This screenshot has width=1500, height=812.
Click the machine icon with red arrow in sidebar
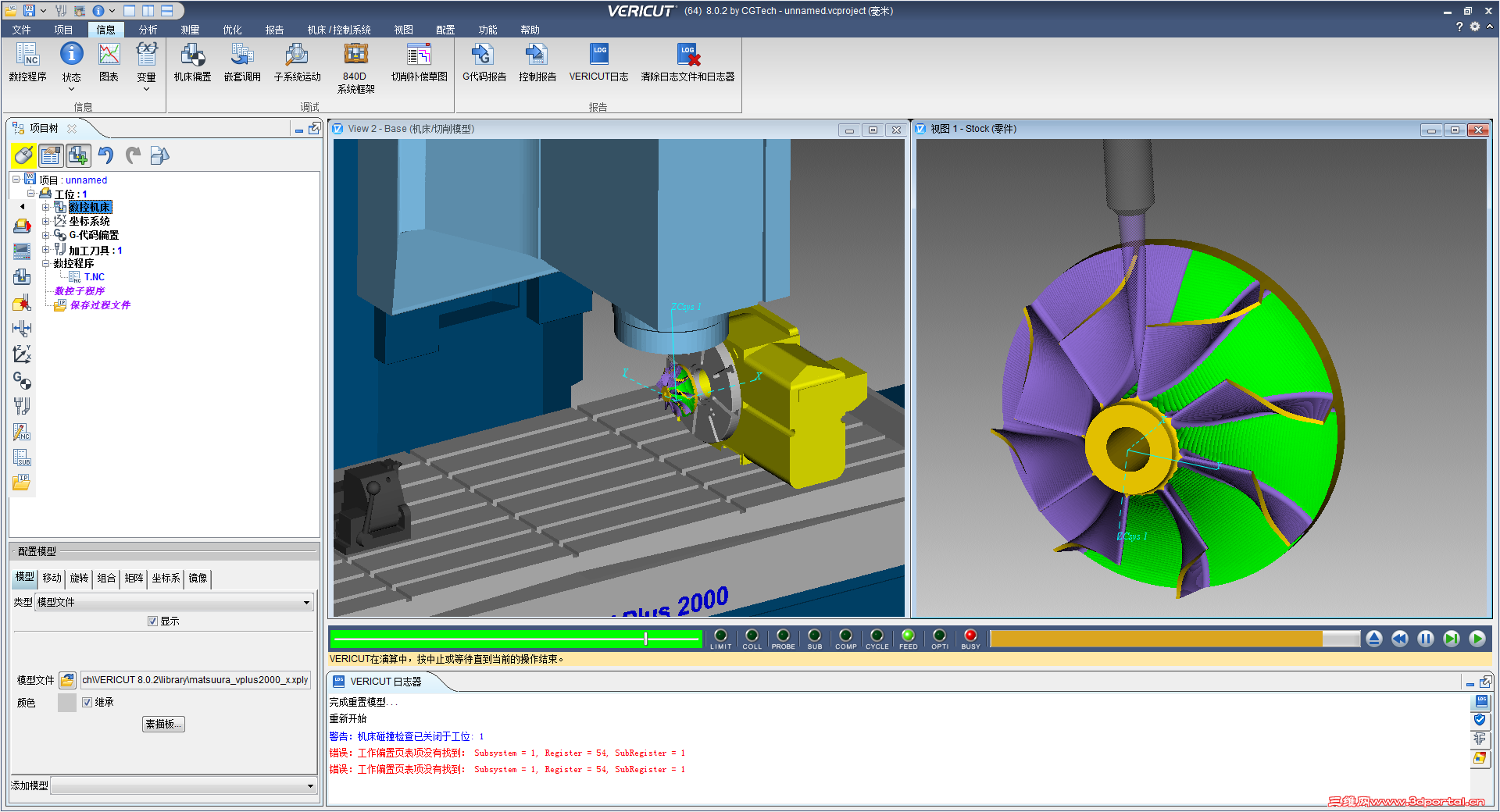[x=22, y=226]
